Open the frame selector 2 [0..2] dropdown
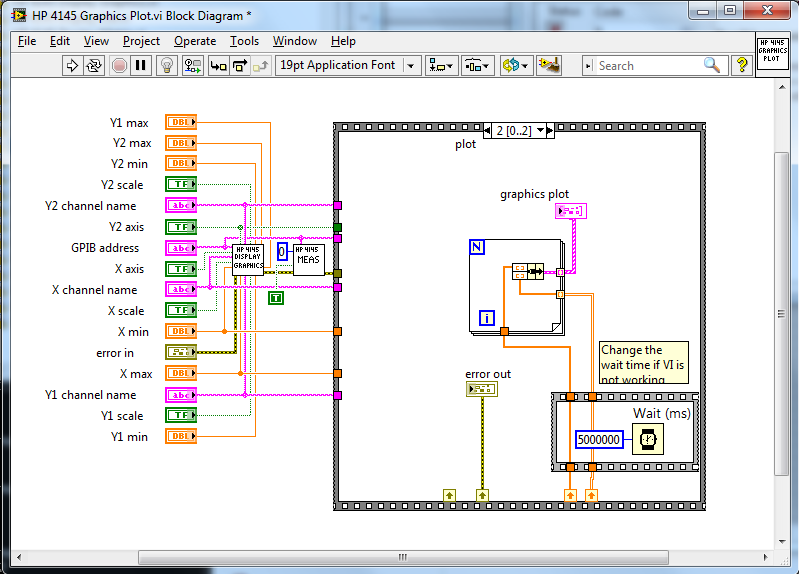Screen dimensions: 799x574 click(519, 131)
